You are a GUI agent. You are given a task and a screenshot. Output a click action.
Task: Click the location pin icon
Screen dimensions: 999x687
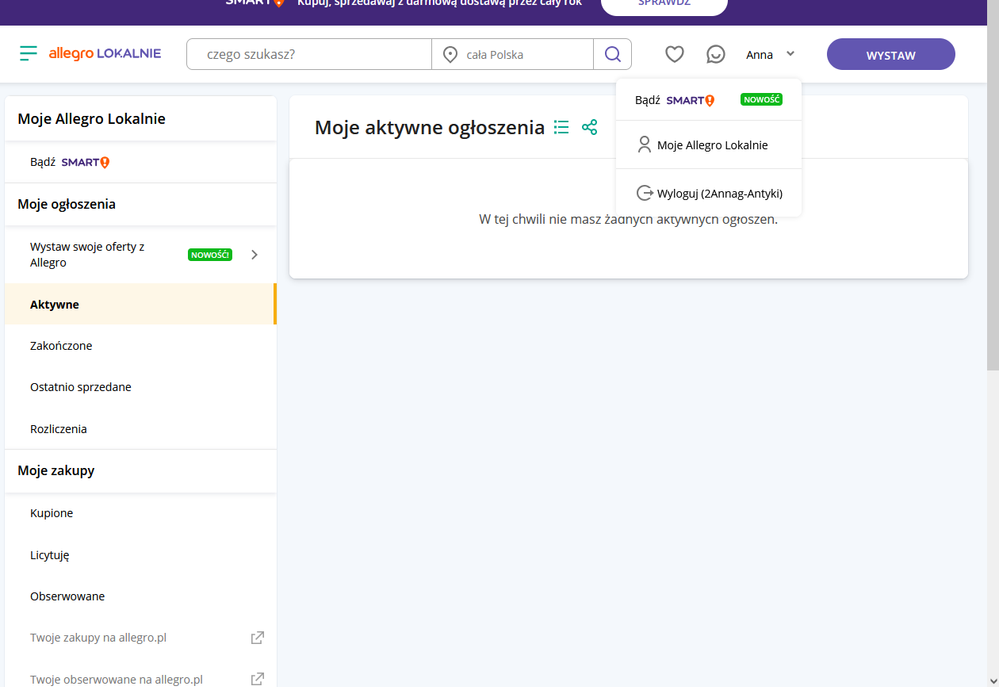pos(450,55)
